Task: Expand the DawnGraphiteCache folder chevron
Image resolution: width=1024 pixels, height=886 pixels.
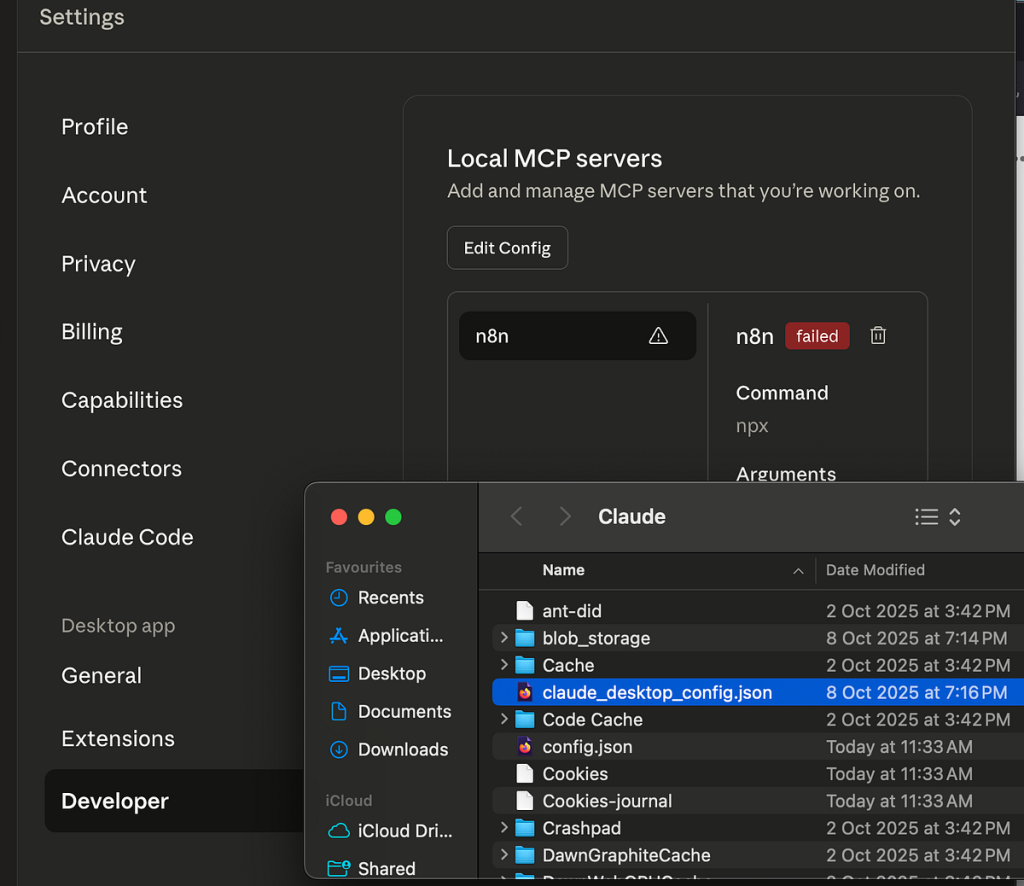Action: [504, 855]
